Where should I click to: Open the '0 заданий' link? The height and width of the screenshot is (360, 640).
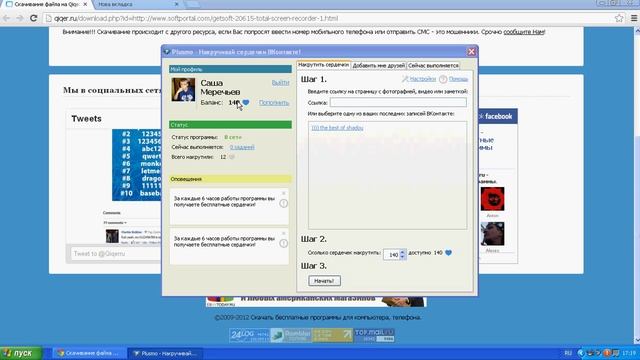[x=242, y=147]
